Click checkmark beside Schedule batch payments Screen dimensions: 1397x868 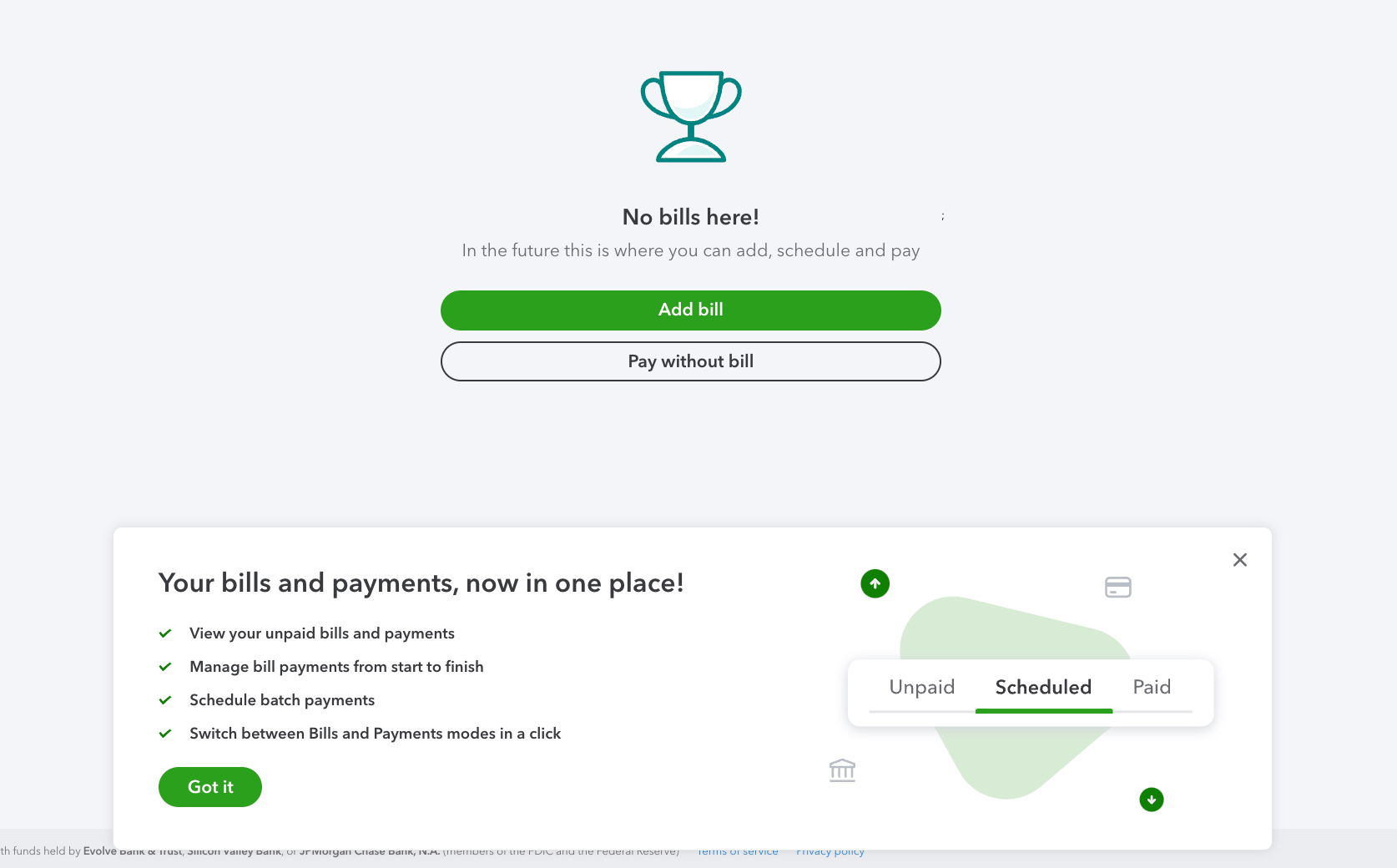tap(165, 700)
